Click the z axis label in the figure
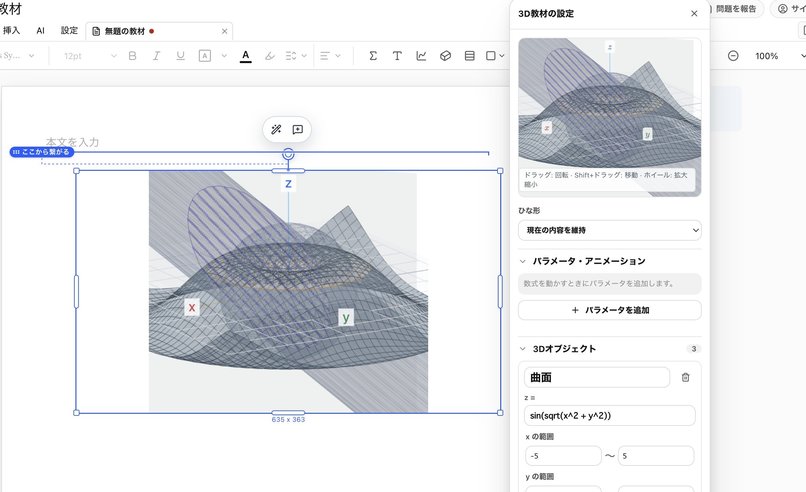806x492 pixels. pos(288,184)
